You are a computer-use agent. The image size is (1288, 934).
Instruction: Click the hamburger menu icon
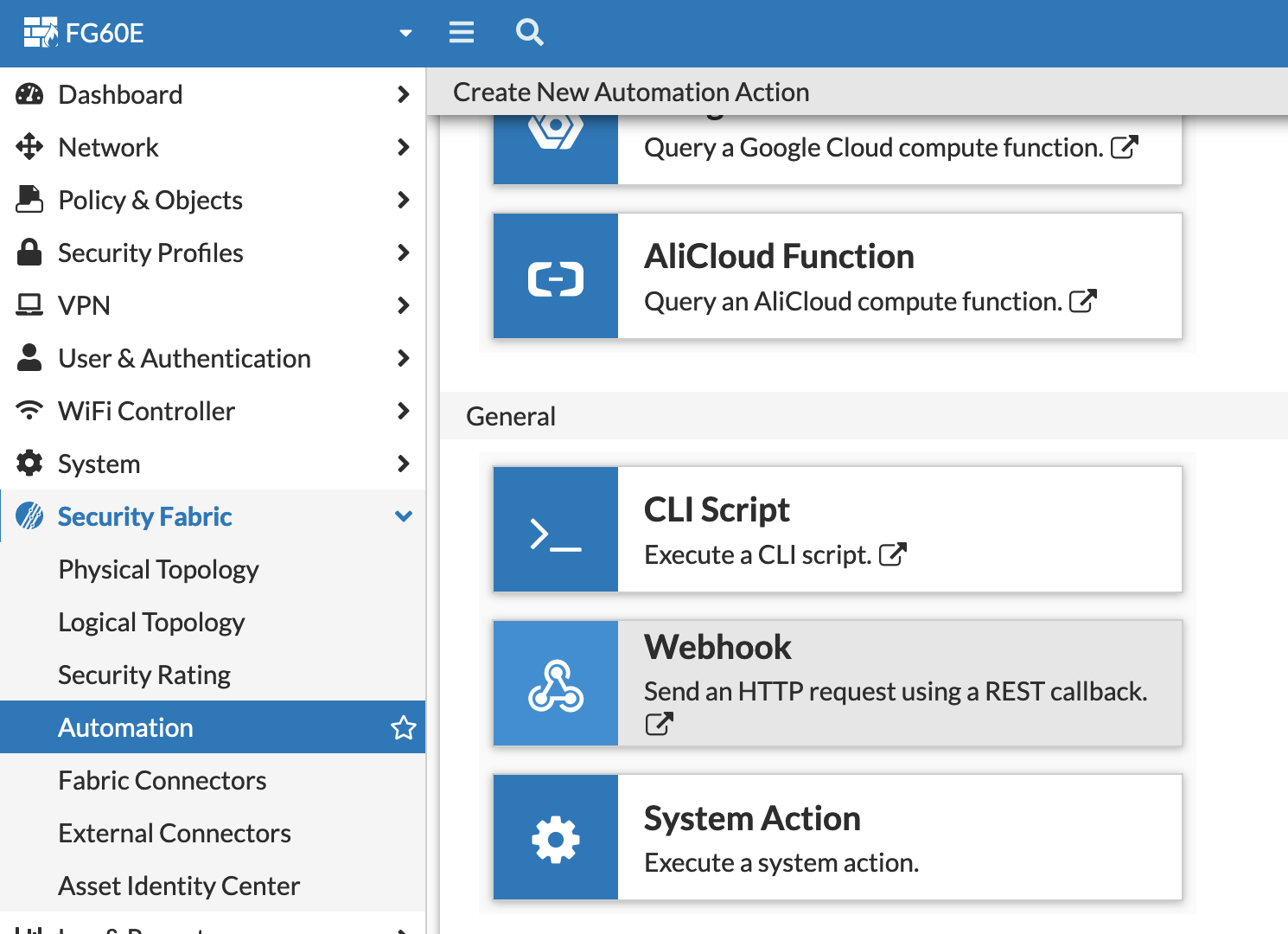(462, 33)
